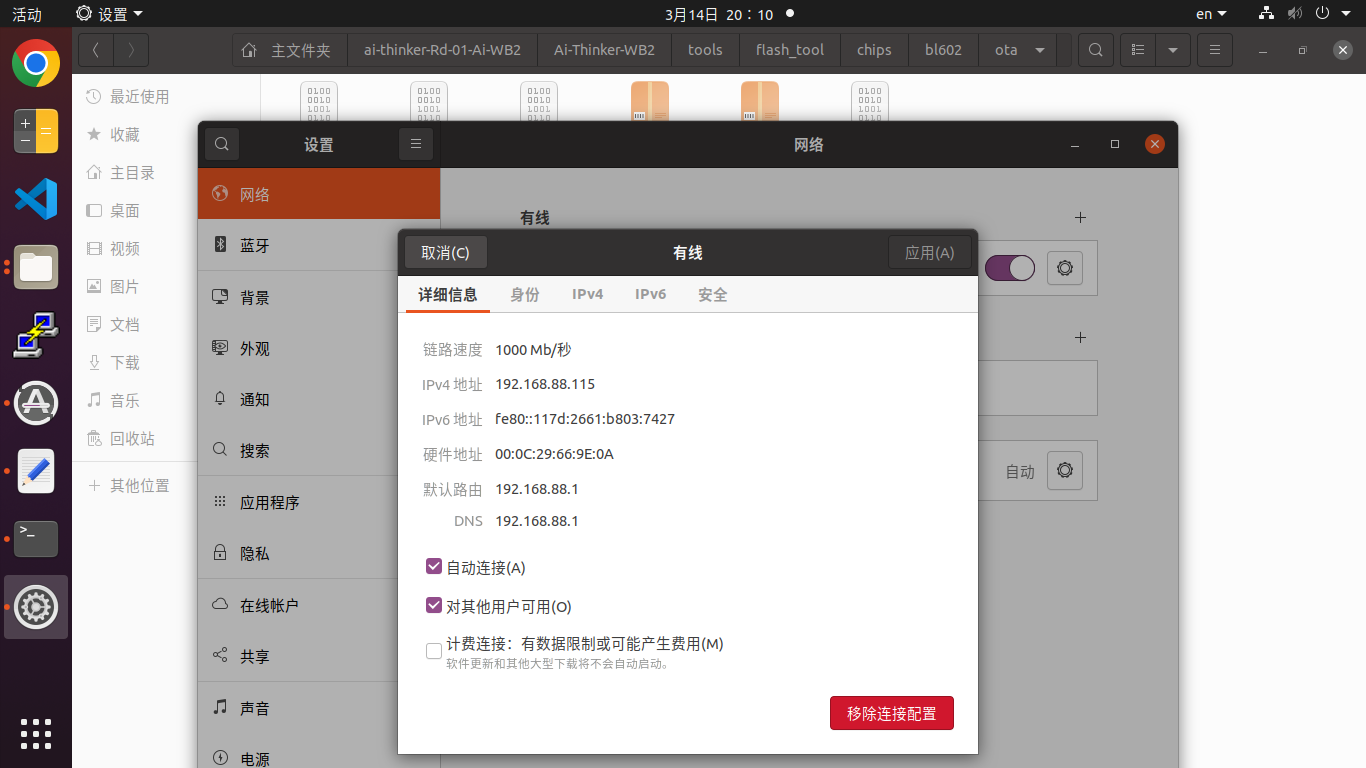The width and height of the screenshot is (1366, 768).
Task: Toggle the wired connection switch
Action: (x=1010, y=268)
